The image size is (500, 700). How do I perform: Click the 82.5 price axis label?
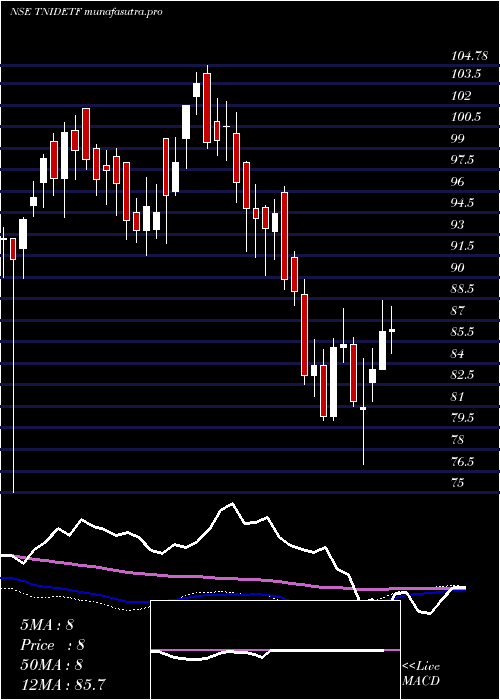(463, 375)
